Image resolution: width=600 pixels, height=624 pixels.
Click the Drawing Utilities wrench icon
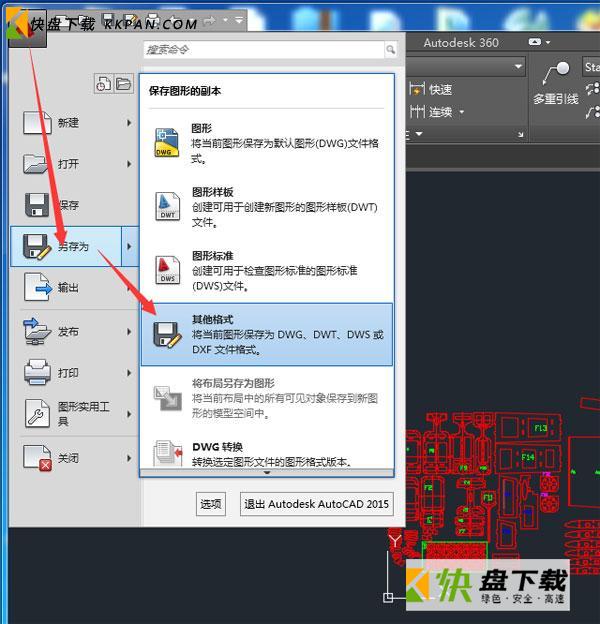pos(37,413)
